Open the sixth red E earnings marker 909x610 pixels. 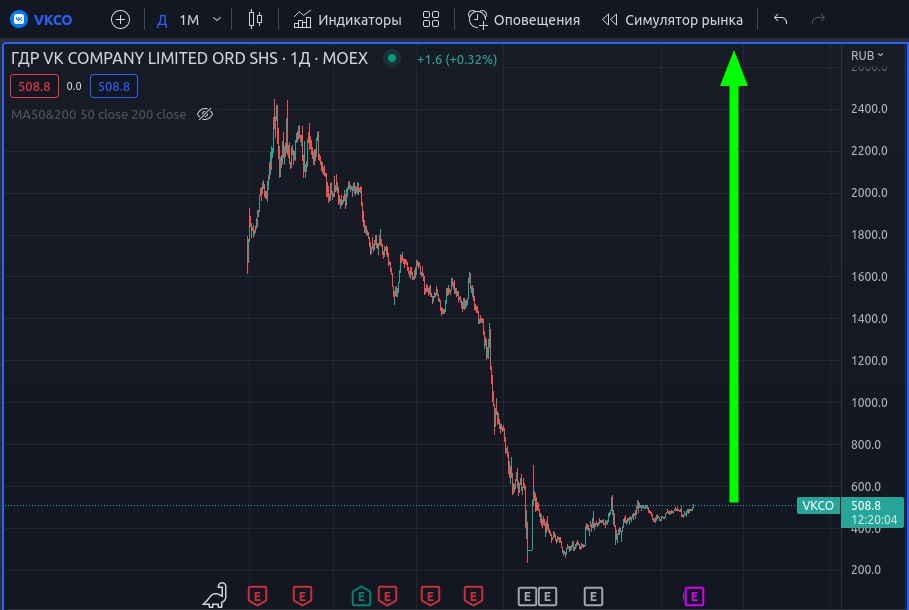coord(473,596)
